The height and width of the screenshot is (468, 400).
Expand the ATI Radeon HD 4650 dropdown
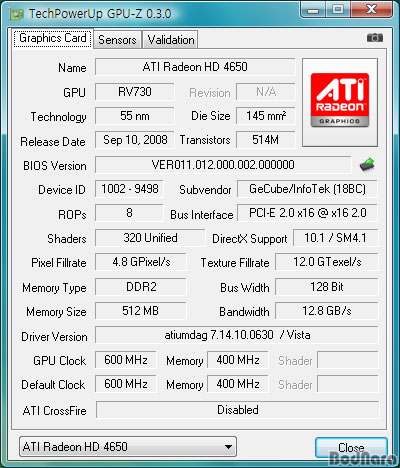click(x=128, y=447)
